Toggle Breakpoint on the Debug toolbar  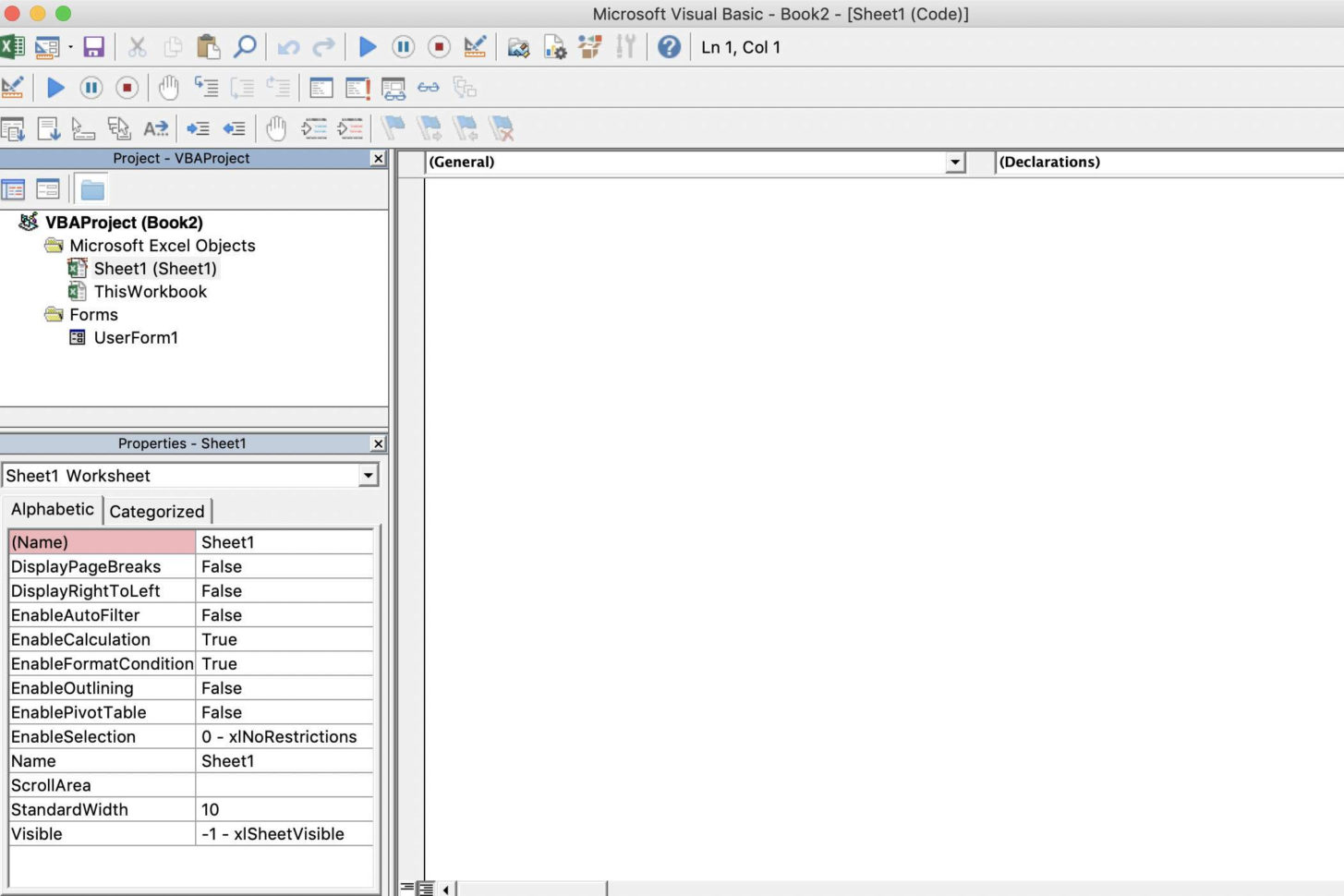pyautogui.click(x=168, y=88)
